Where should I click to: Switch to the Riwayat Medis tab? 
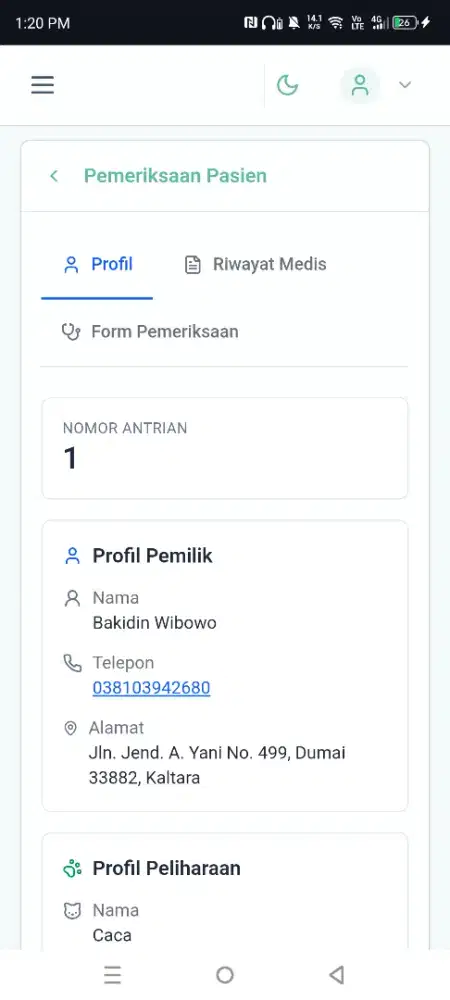click(255, 264)
